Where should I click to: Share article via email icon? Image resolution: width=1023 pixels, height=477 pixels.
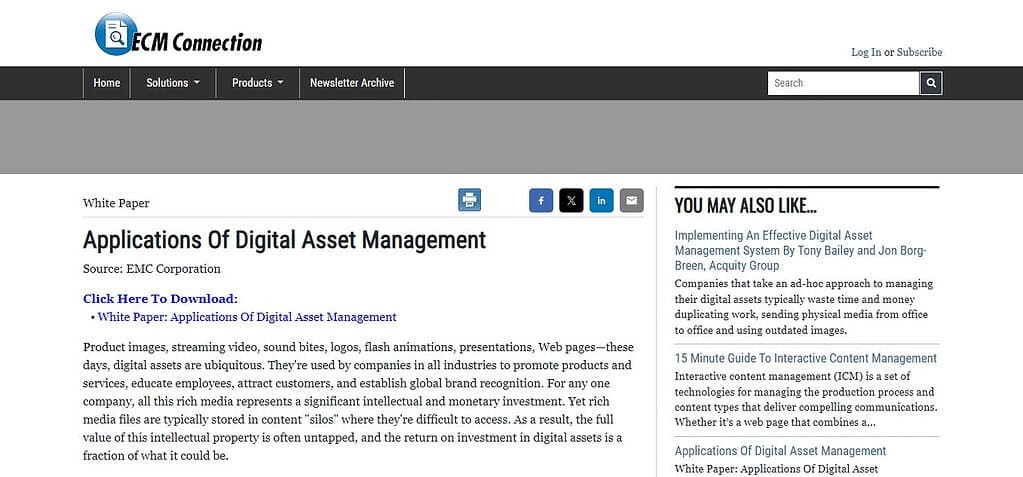point(632,200)
